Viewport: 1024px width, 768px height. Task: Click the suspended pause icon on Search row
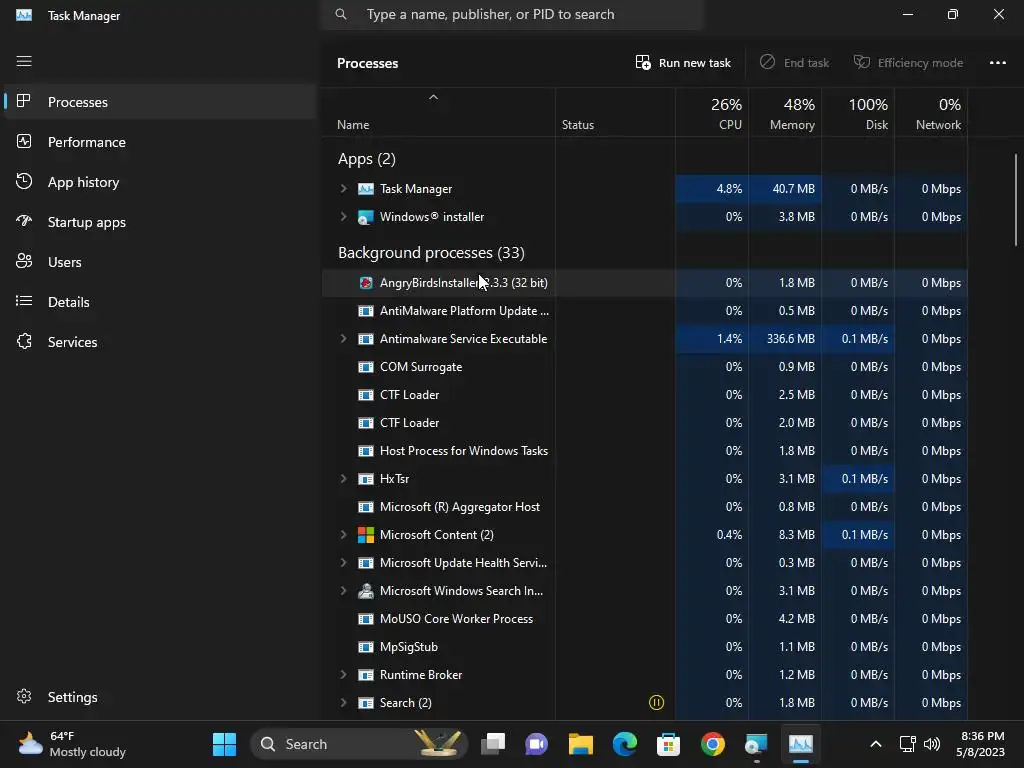[656, 703]
